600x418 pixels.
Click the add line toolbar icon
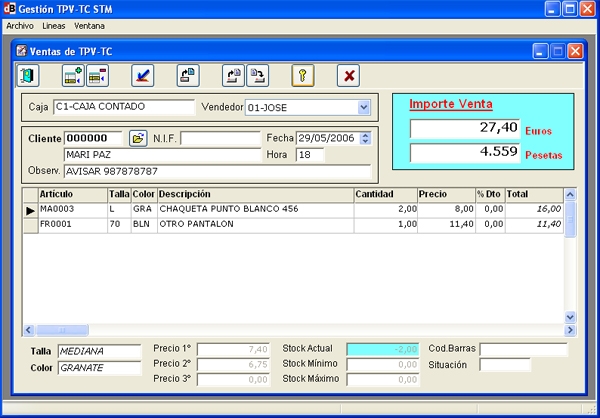[x=72, y=75]
